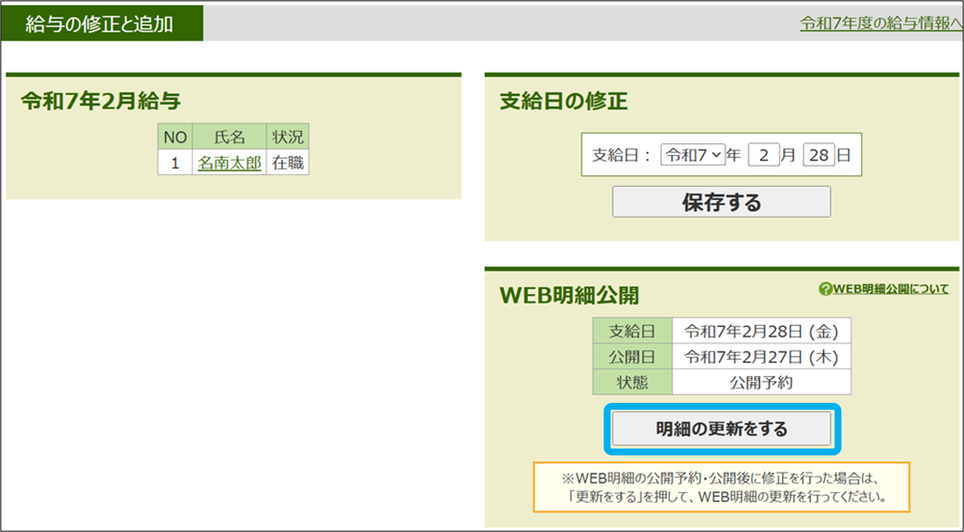This screenshot has width=964, height=532.
Task: Select the 在職 status cell
Action: [x=288, y=163]
